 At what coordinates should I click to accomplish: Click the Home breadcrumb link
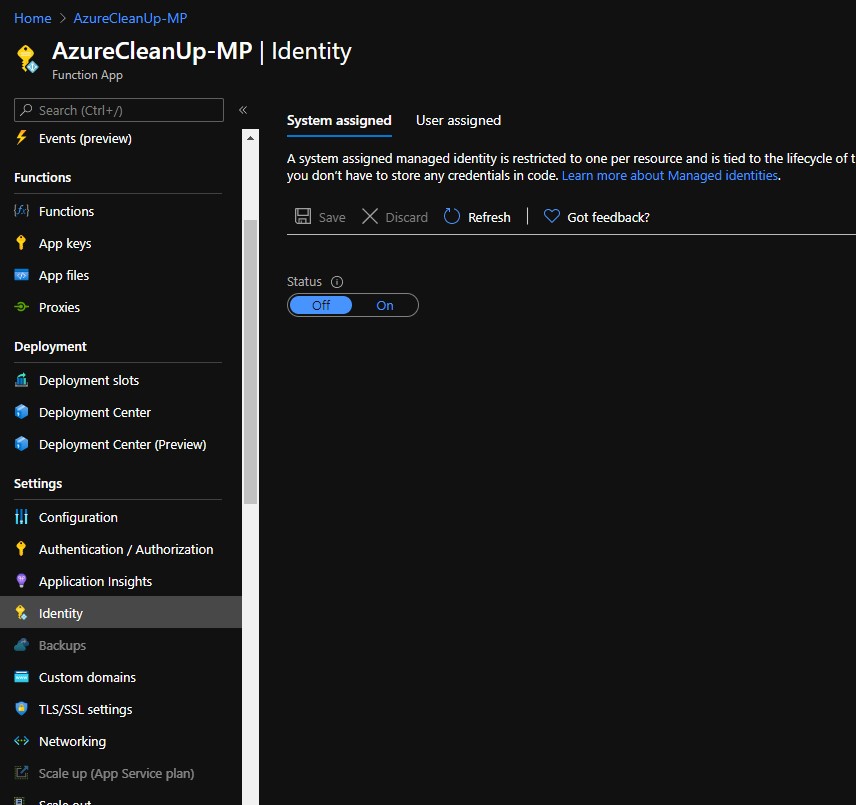tap(33, 18)
